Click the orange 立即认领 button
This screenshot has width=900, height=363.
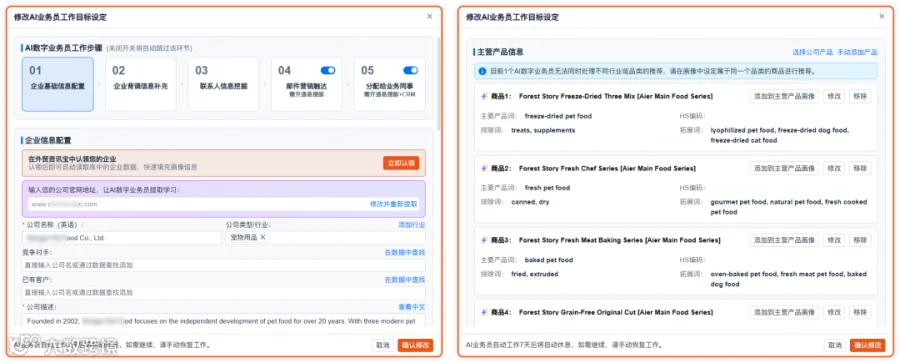401,163
